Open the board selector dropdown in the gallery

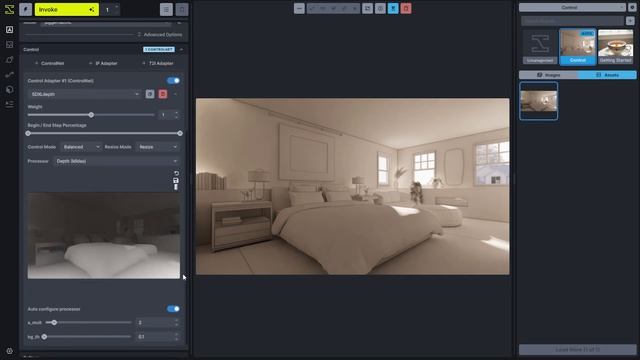click(572, 7)
